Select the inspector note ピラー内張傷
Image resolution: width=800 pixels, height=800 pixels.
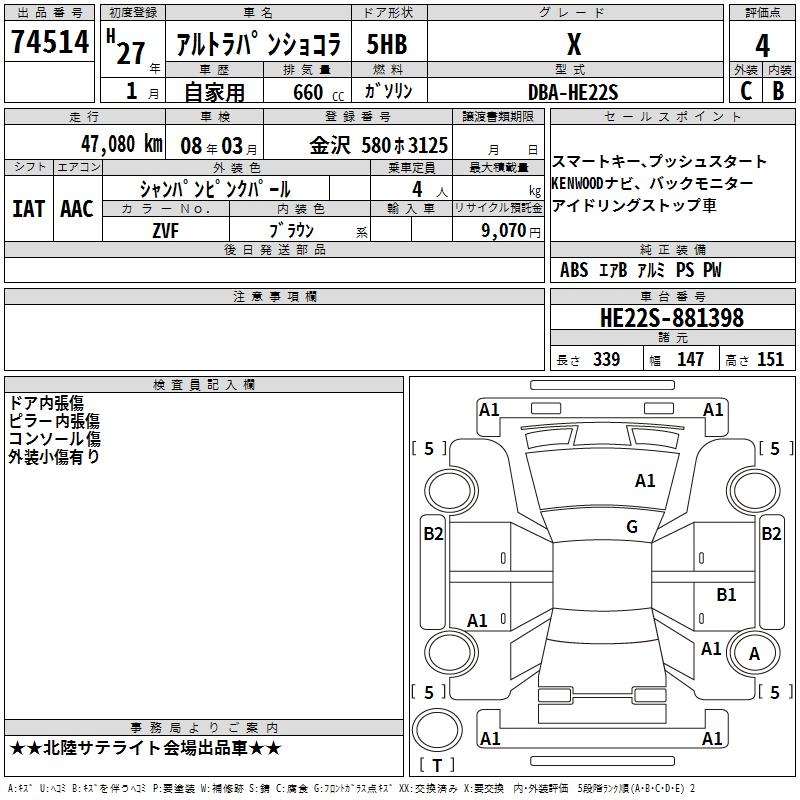[x=54, y=421]
